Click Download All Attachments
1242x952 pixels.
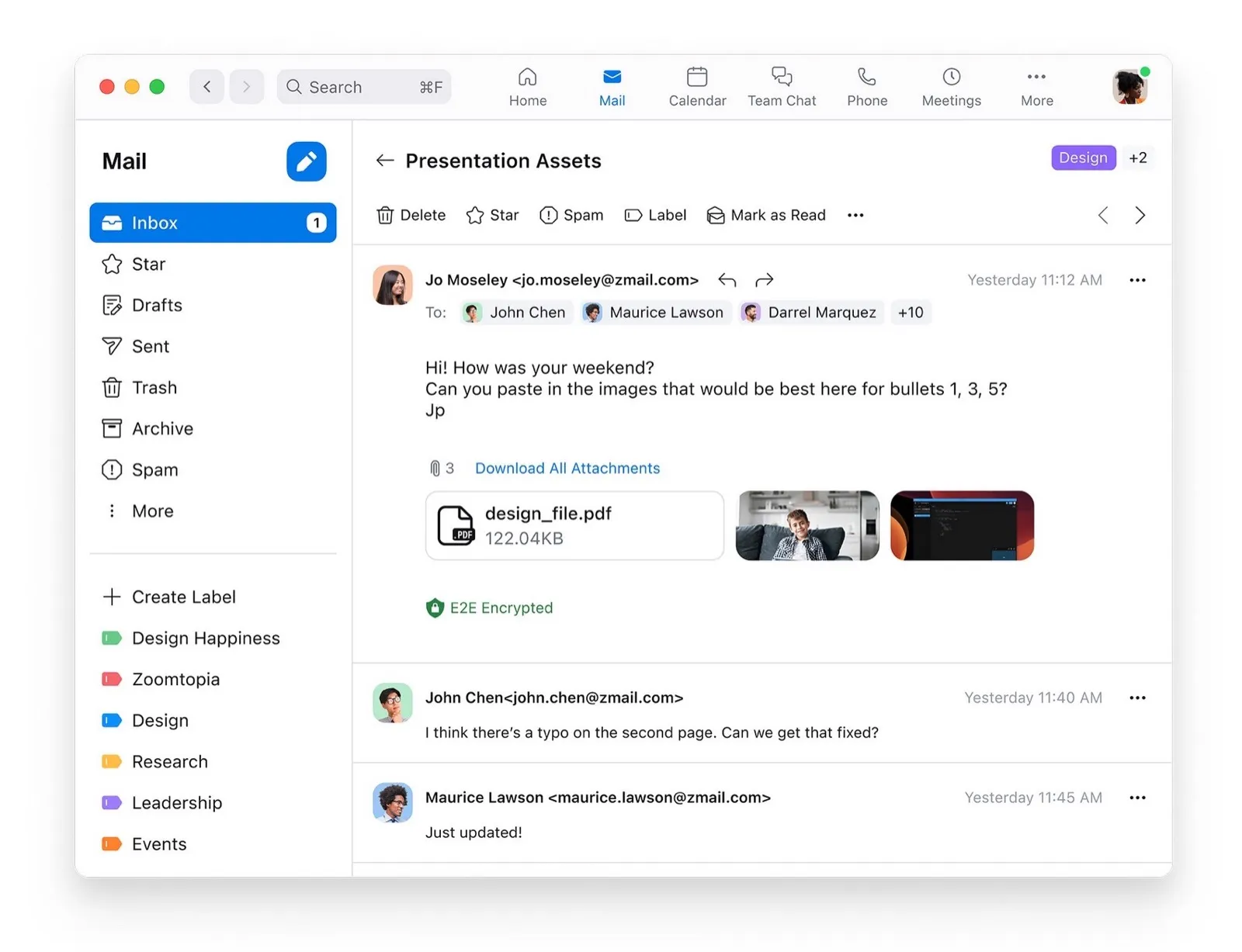567,468
